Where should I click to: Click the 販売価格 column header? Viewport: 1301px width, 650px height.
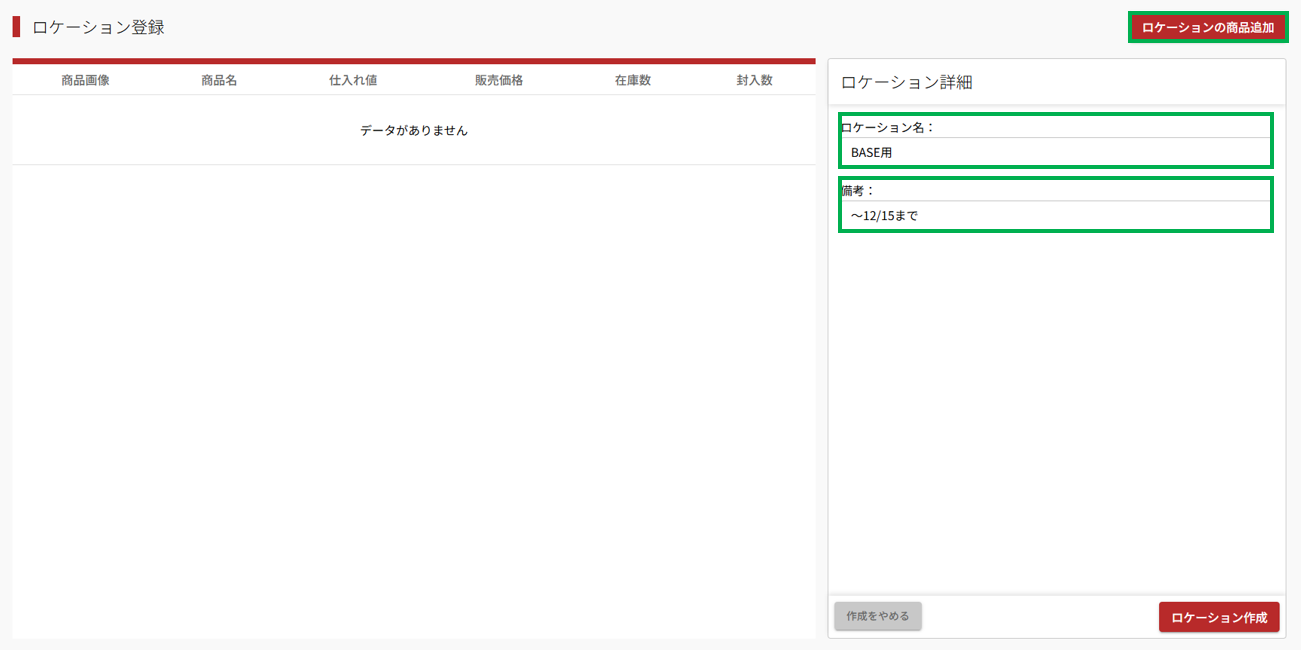pos(499,80)
